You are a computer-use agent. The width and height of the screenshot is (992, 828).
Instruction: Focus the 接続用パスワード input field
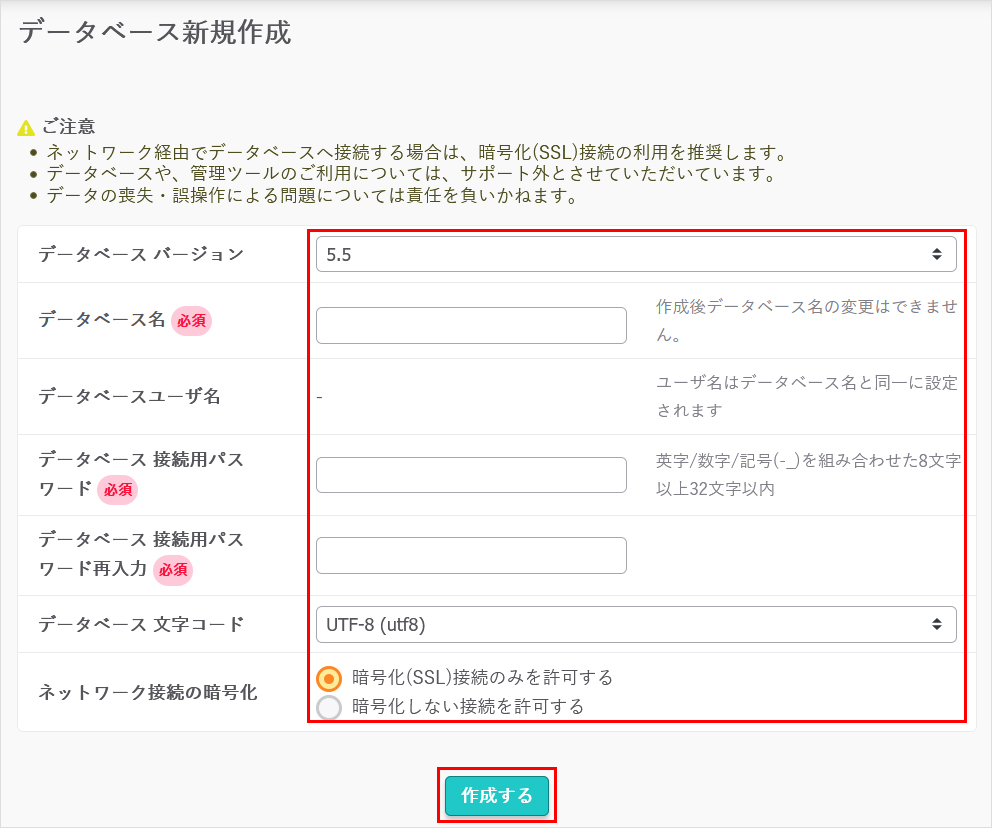(471, 475)
